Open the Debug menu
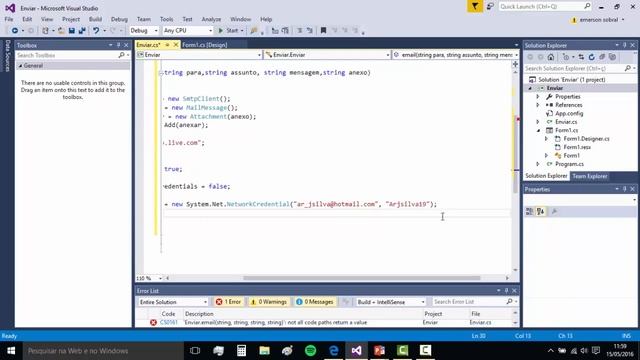This screenshot has width=640, height=360. pos(119,19)
